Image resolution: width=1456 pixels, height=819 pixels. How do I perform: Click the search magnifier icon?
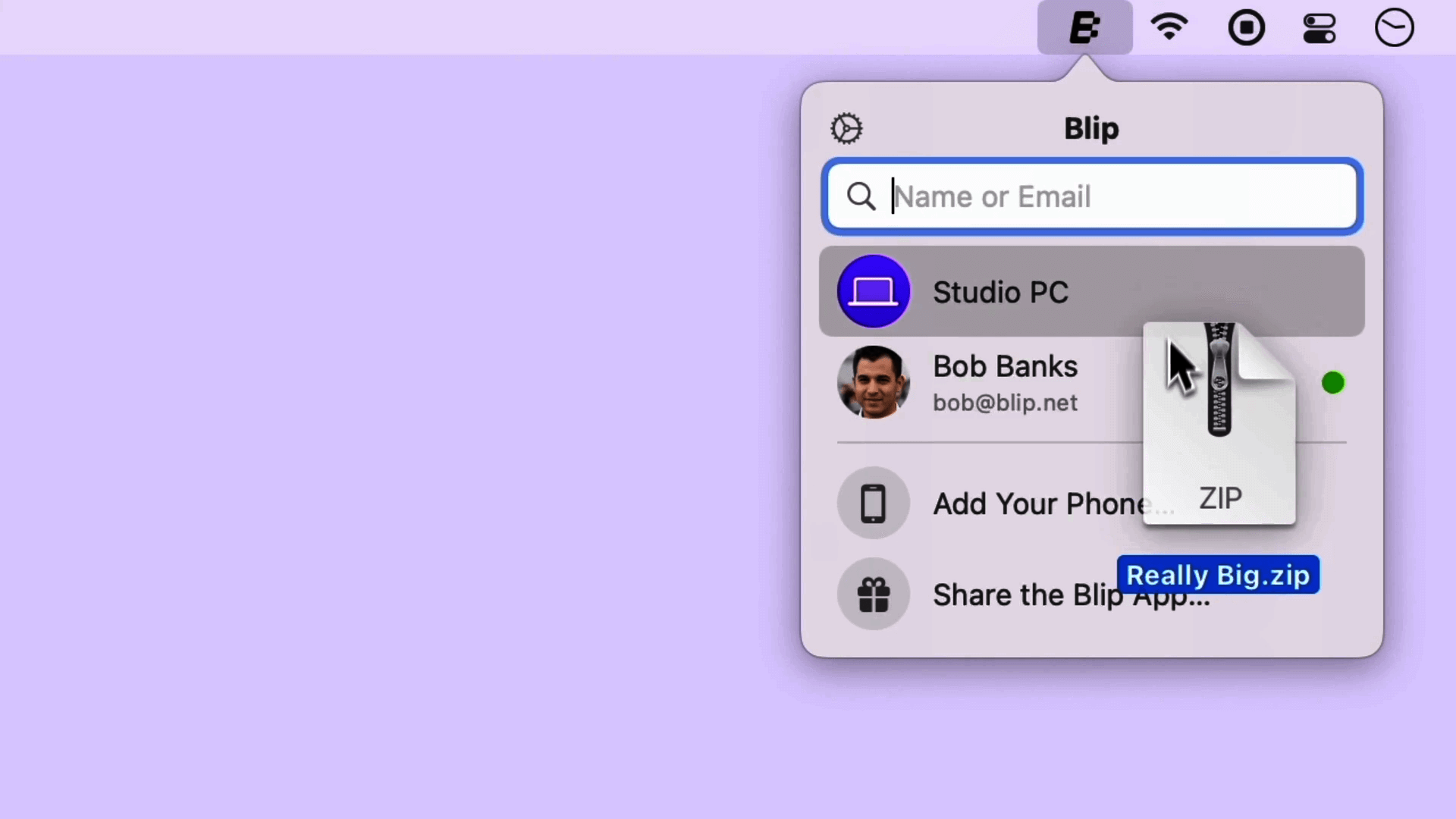coord(861,196)
